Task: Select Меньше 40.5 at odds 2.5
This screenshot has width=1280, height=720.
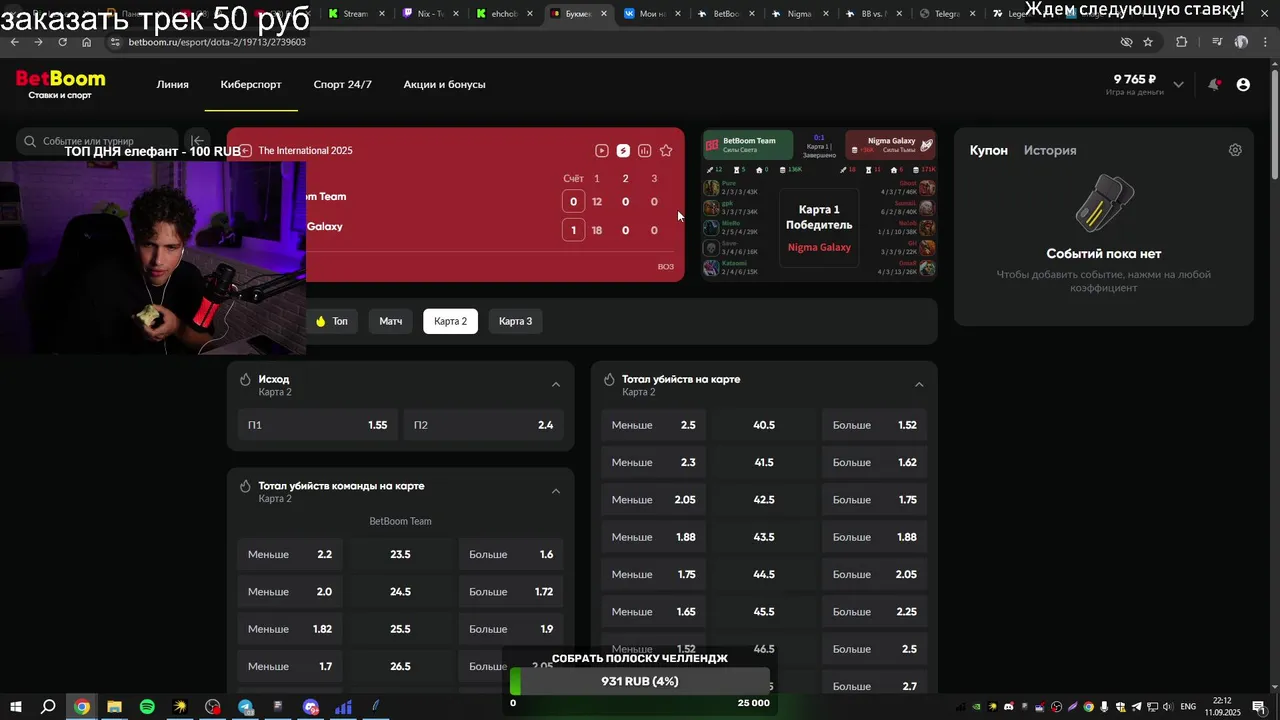Action: [653, 425]
